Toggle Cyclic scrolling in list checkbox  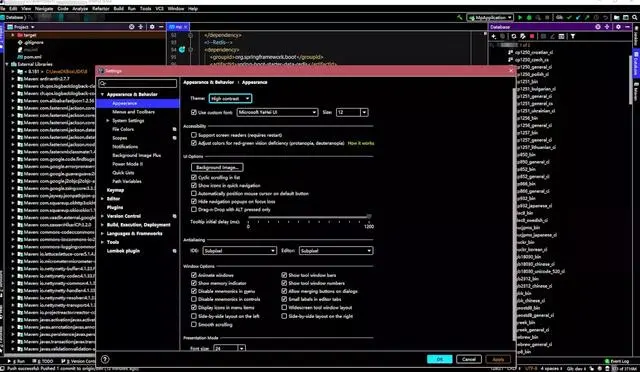tap(194, 178)
